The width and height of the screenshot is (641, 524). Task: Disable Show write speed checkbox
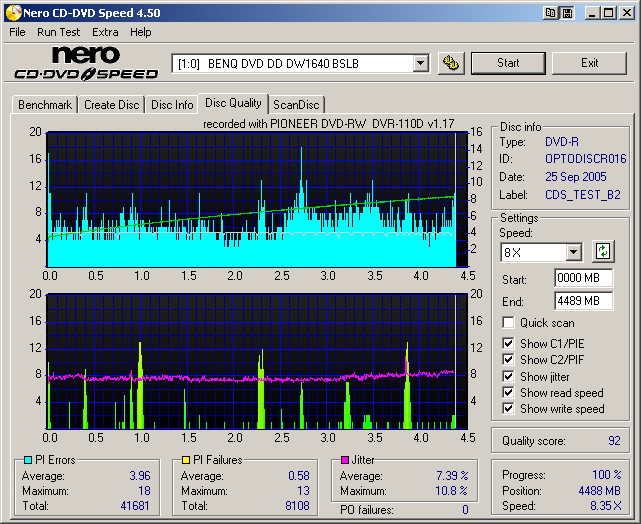coord(509,409)
